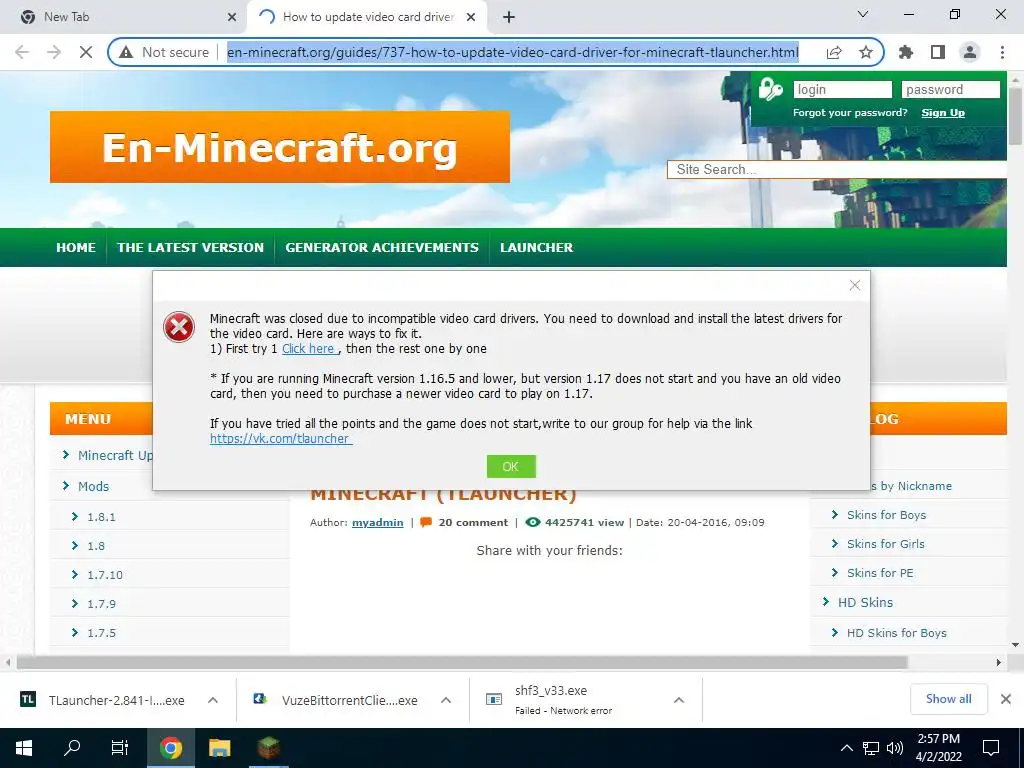Open HD Skins for Boys link
Viewport: 1024px width, 768px height.
tap(897, 633)
